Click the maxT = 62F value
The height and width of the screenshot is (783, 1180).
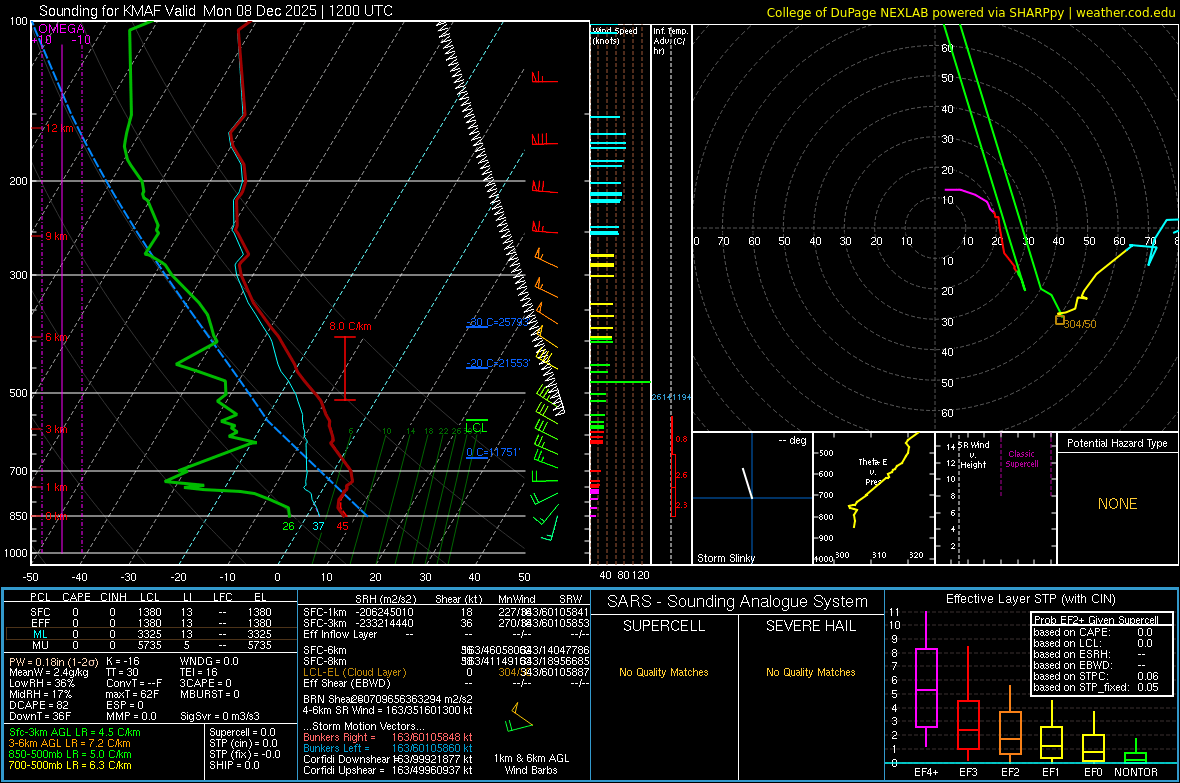132,694
